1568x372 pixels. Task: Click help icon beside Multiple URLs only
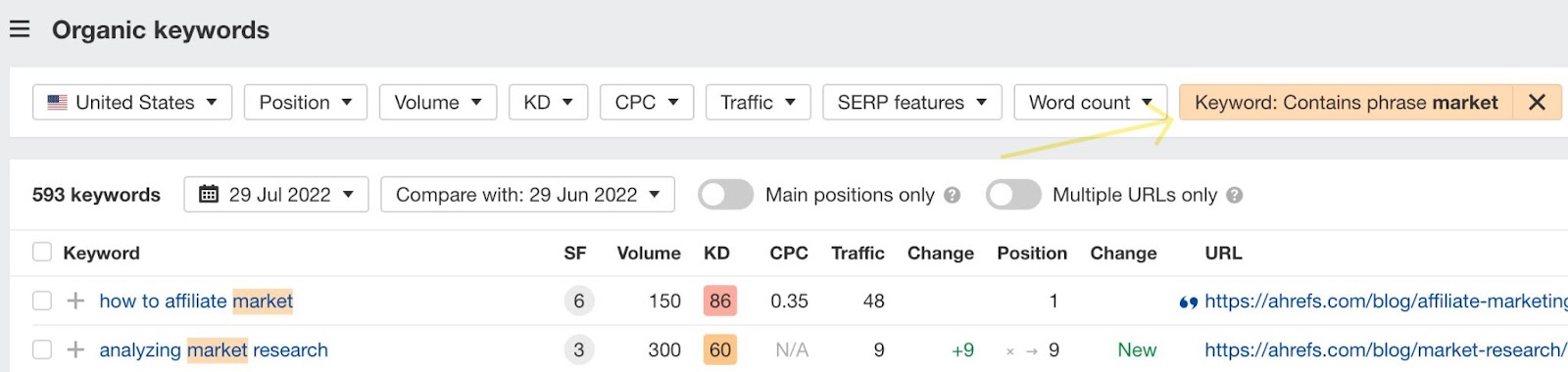pyautogui.click(x=1234, y=195)
